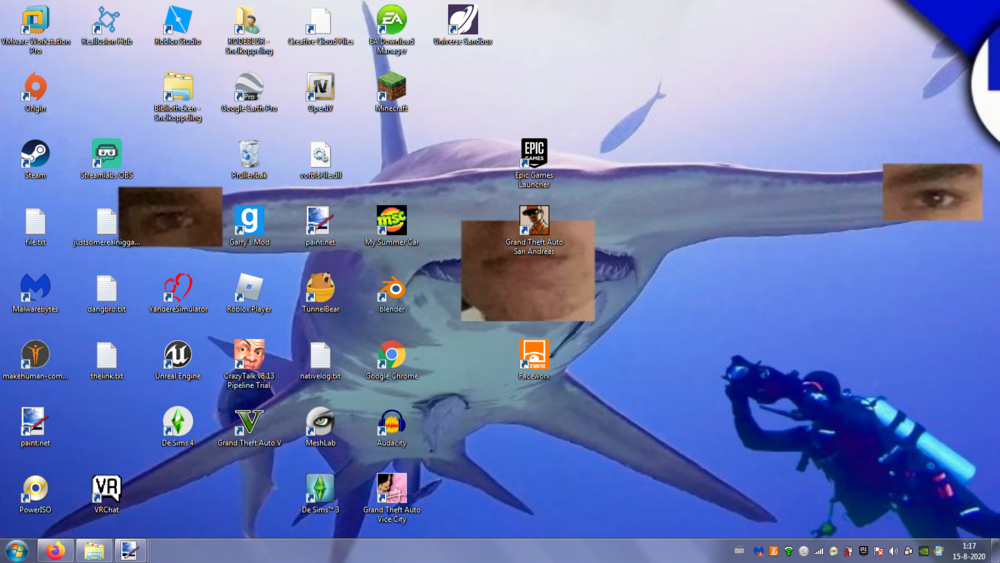Click Malwarebytes tray icon
Screen dimensions: 1000x563
tap(758, 551)
